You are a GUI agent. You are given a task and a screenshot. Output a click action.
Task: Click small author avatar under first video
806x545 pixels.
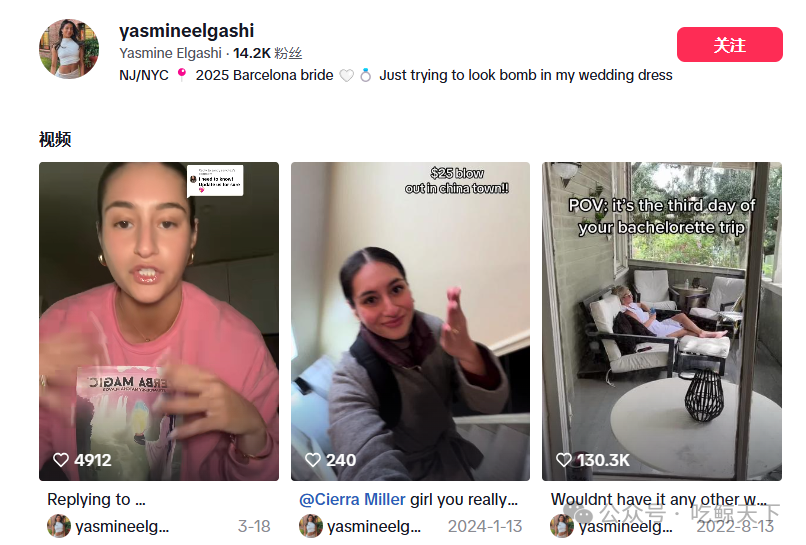click(59, 526)
